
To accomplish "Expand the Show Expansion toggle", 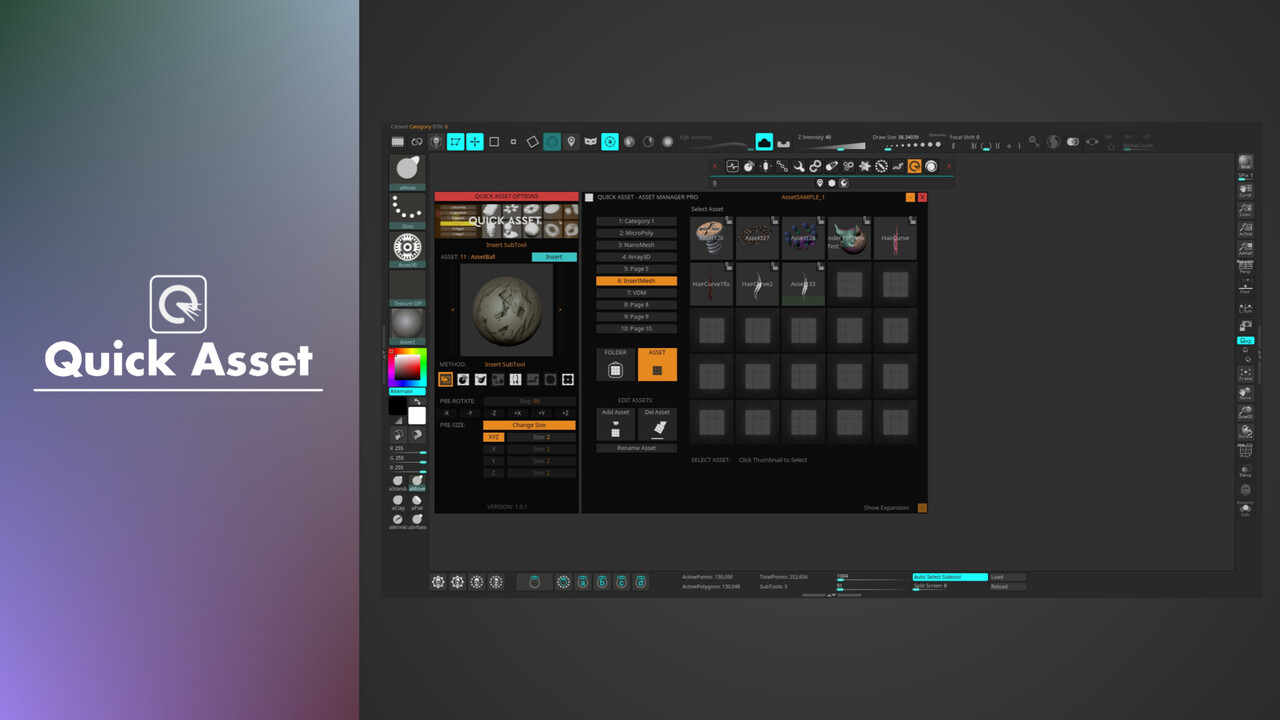I will (922, 508).
